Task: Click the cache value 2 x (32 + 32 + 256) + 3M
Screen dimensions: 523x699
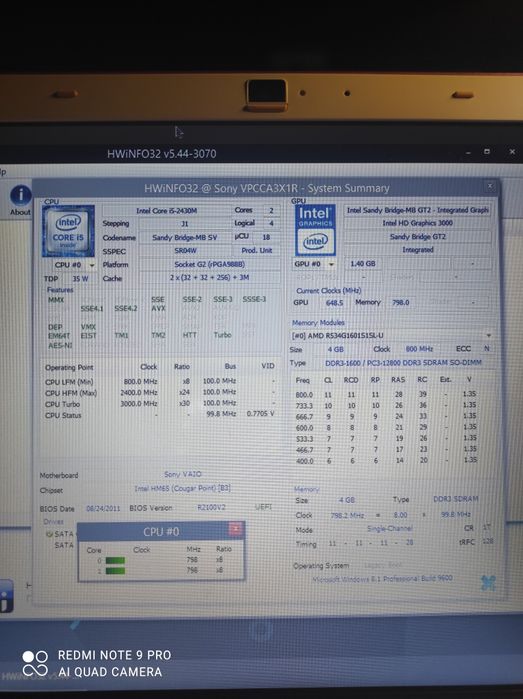Action: (x=209, y=277)
